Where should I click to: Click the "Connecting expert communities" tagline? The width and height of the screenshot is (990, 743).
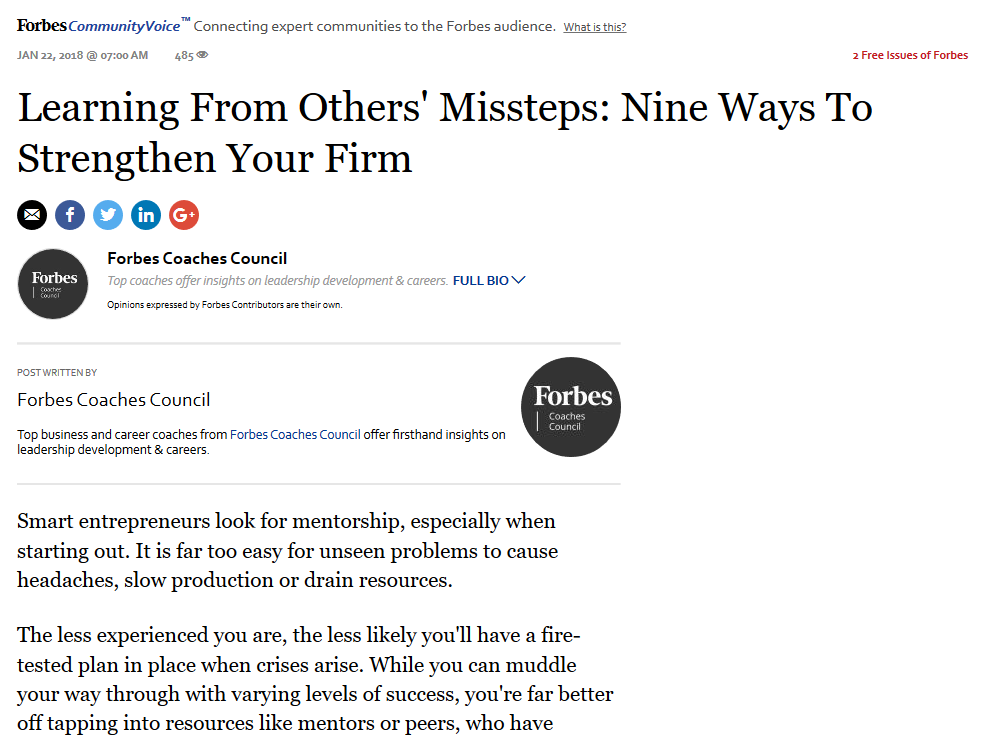[x=374, y=27]
